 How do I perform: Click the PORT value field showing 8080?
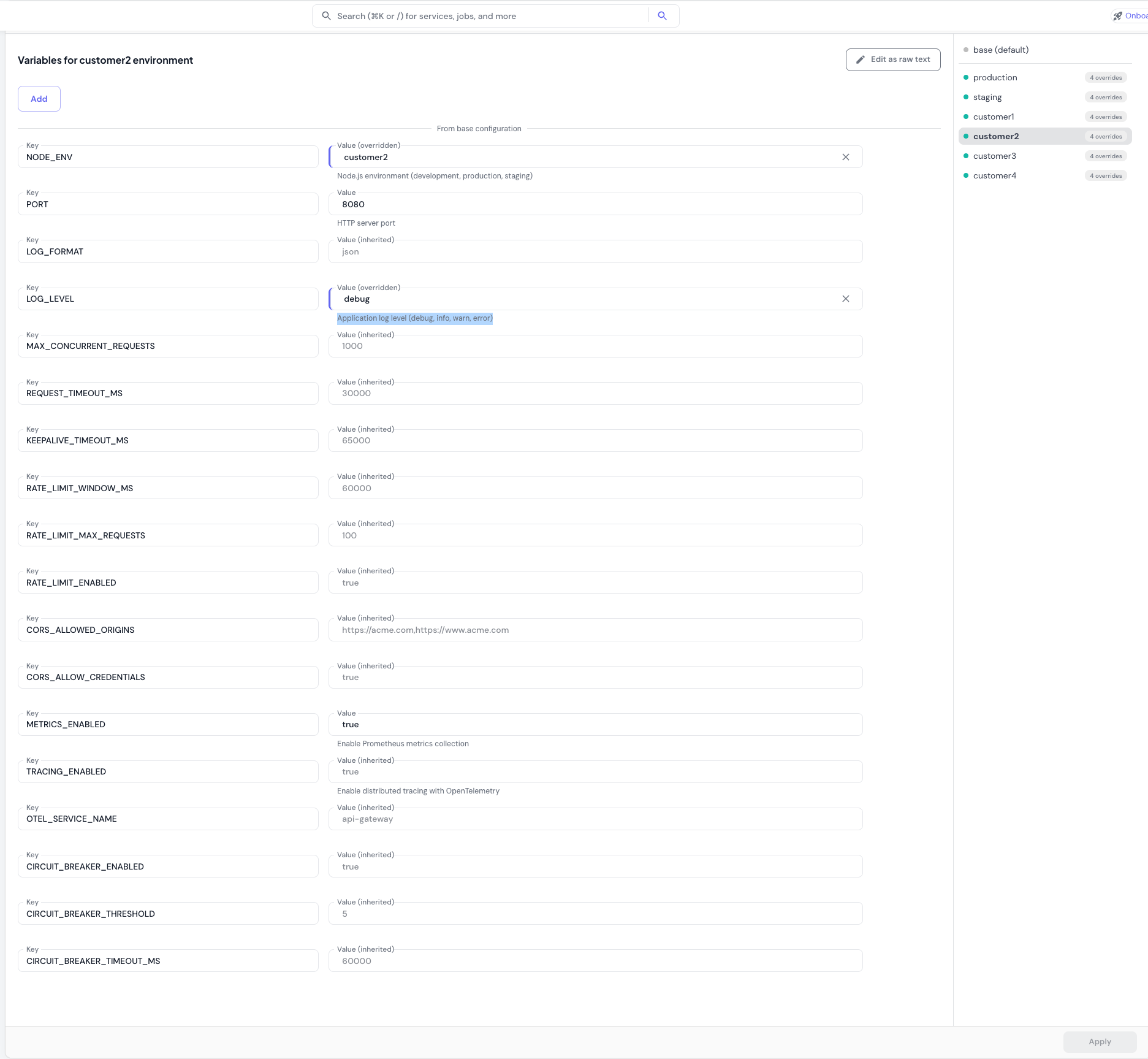[595, 204]
